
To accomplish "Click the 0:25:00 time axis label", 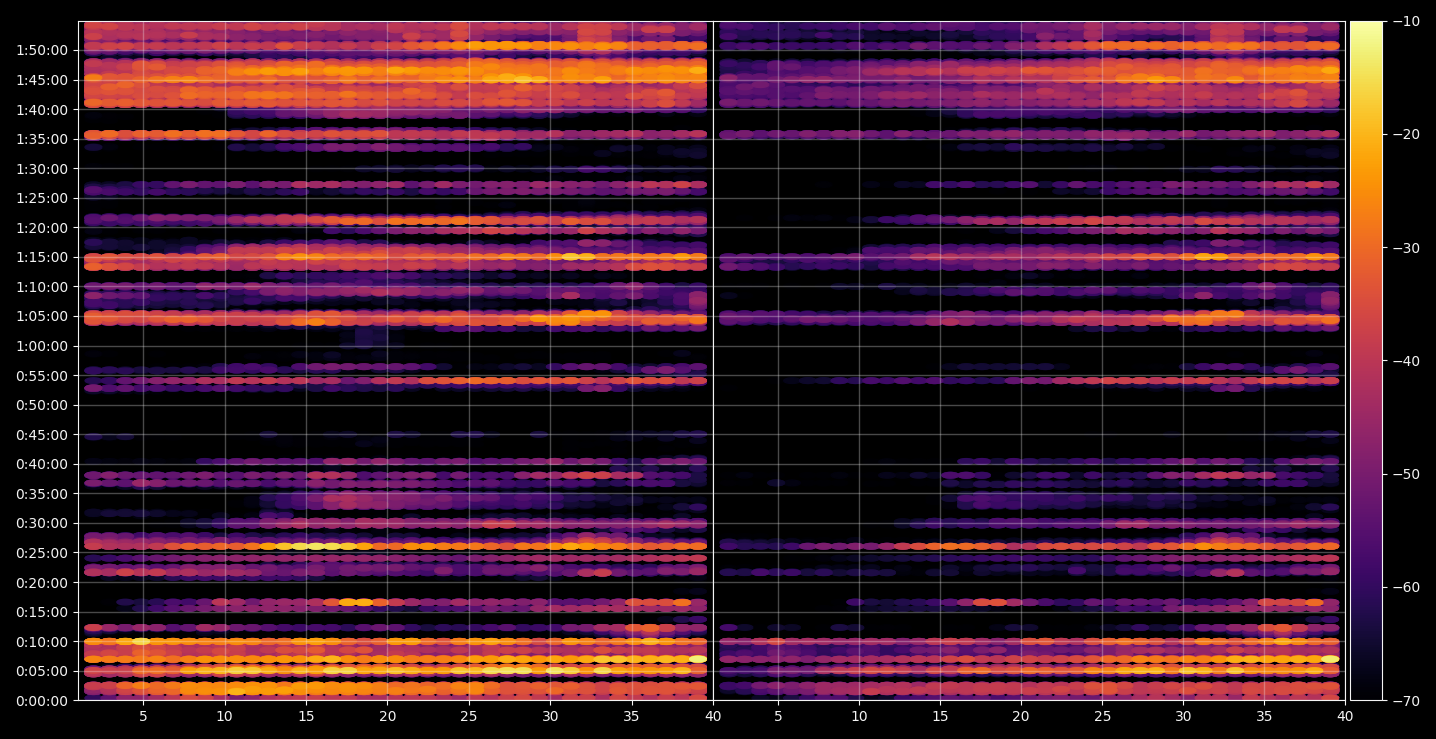I will [42, 553].
